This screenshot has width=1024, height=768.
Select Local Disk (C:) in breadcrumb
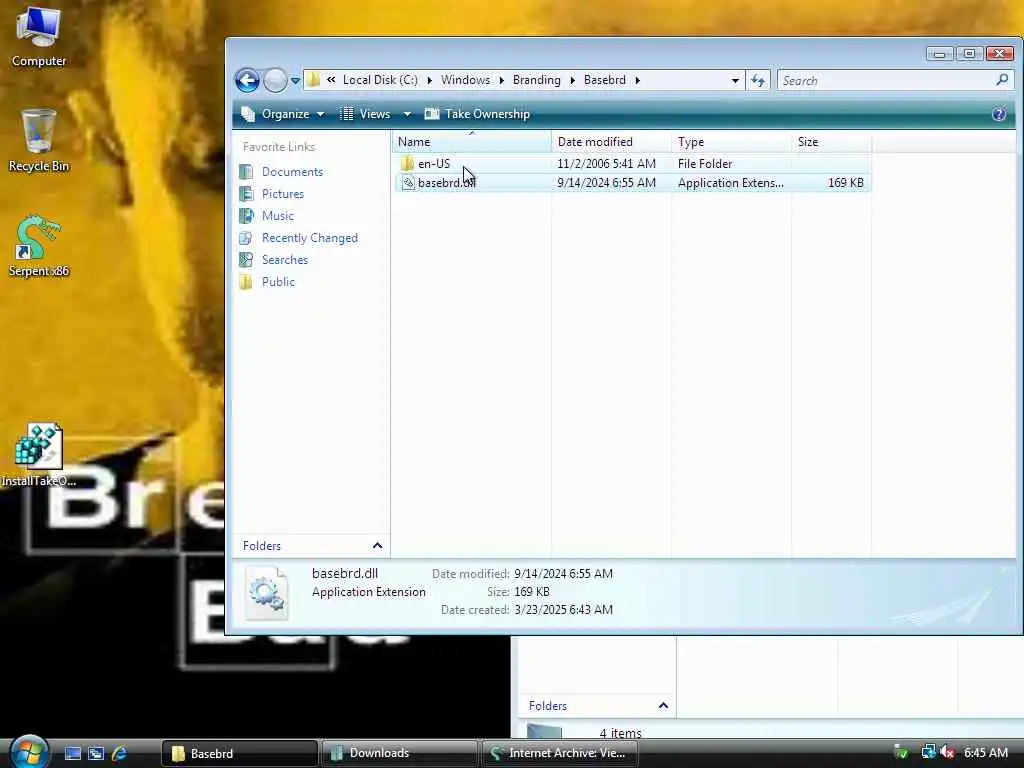[380, 80]
